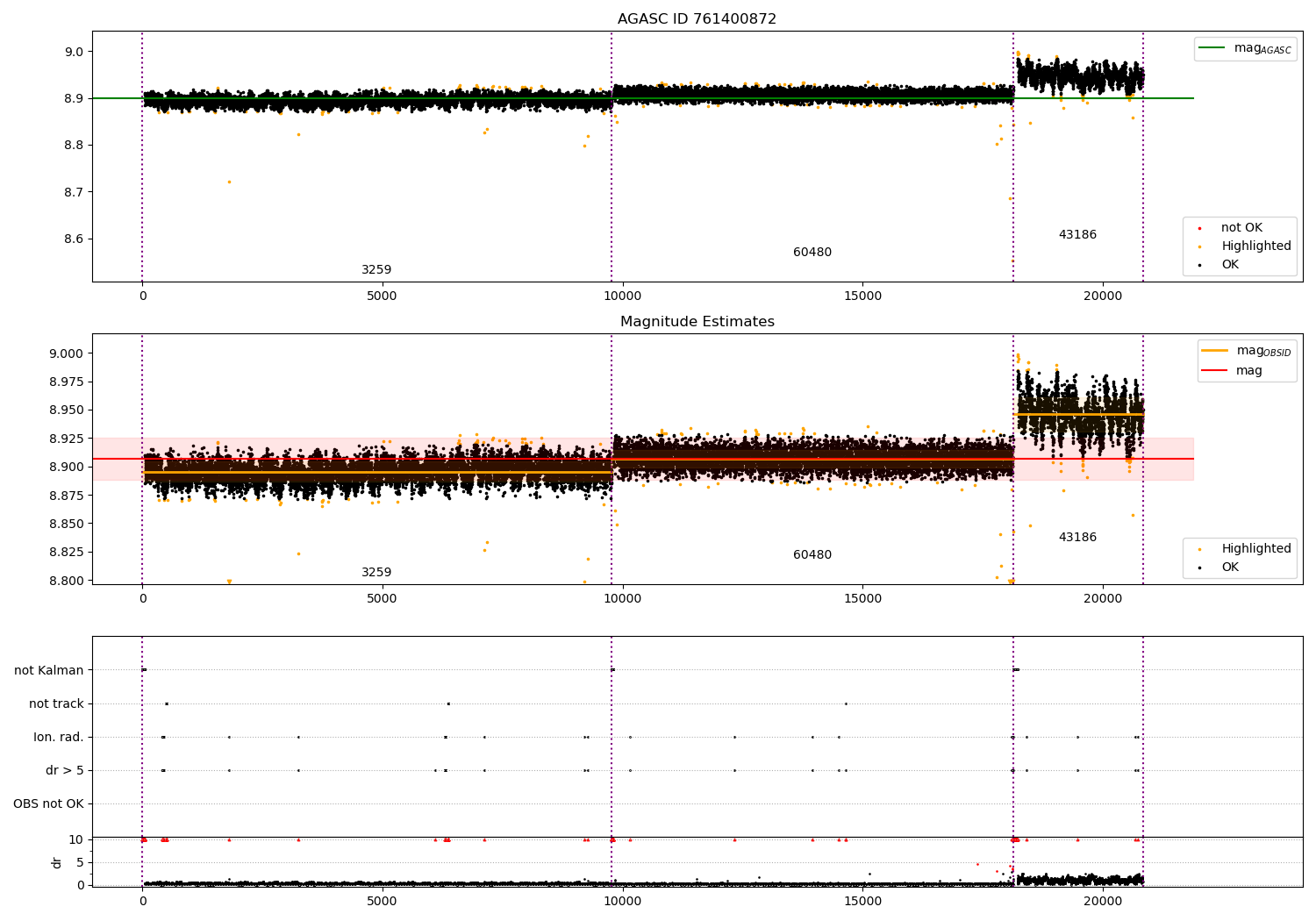Click the 5 tick on the dr axis
Screen dimensions: 1316x921
80,863
